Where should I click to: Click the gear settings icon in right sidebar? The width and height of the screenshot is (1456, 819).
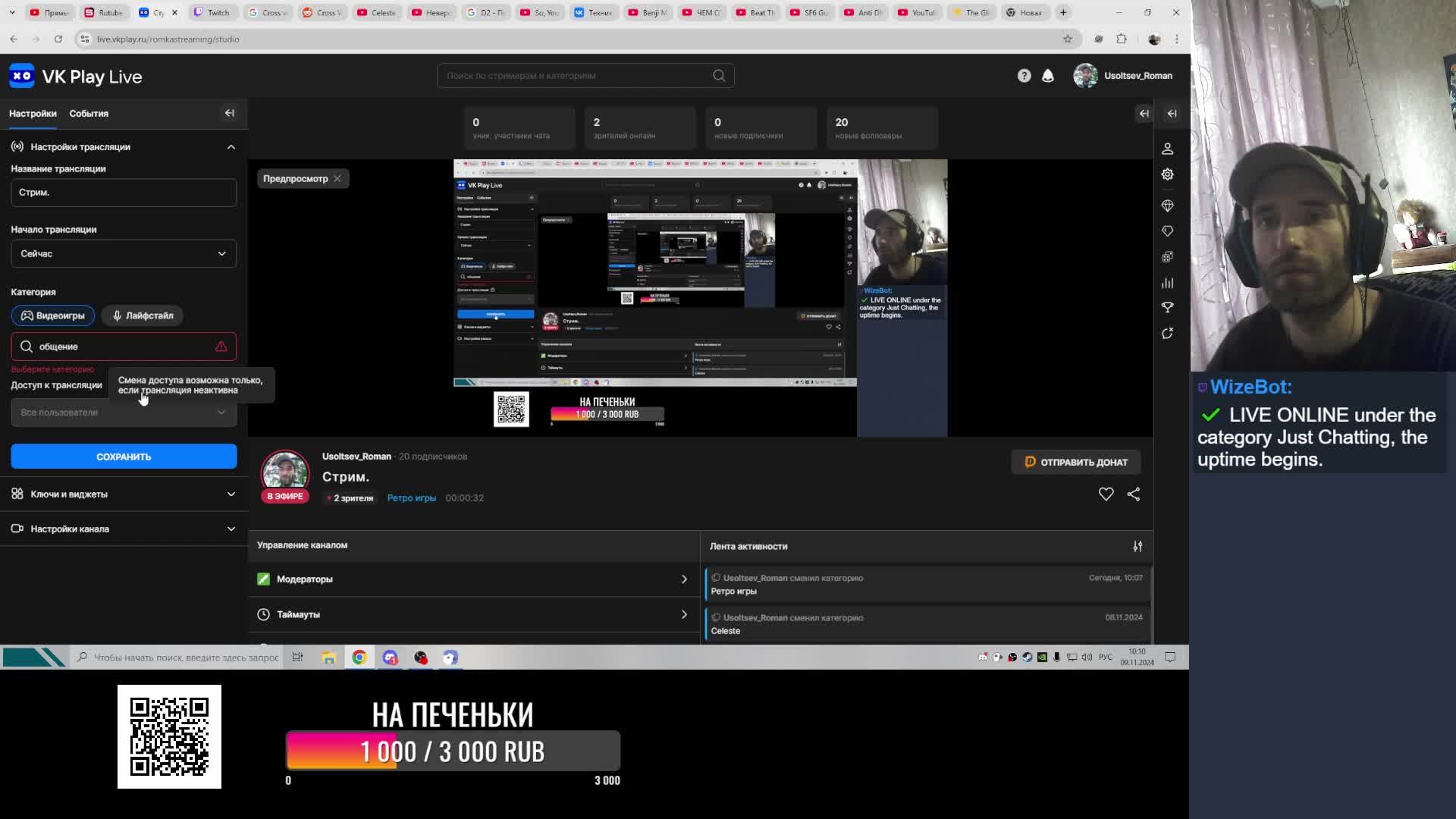pyautogui.click(x=1167, y=174)
